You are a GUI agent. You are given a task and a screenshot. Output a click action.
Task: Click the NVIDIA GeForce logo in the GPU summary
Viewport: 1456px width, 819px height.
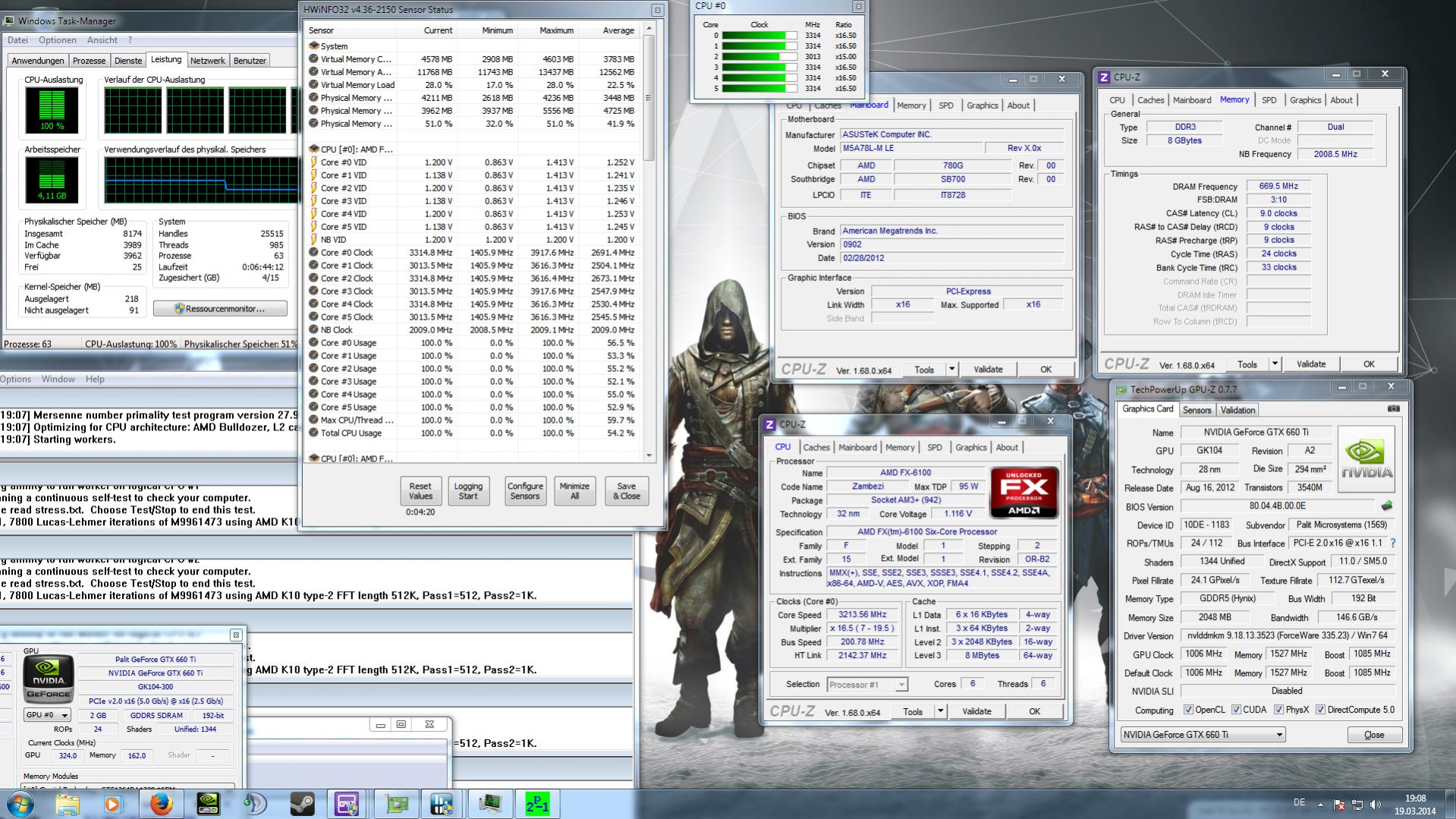point(49,678)
